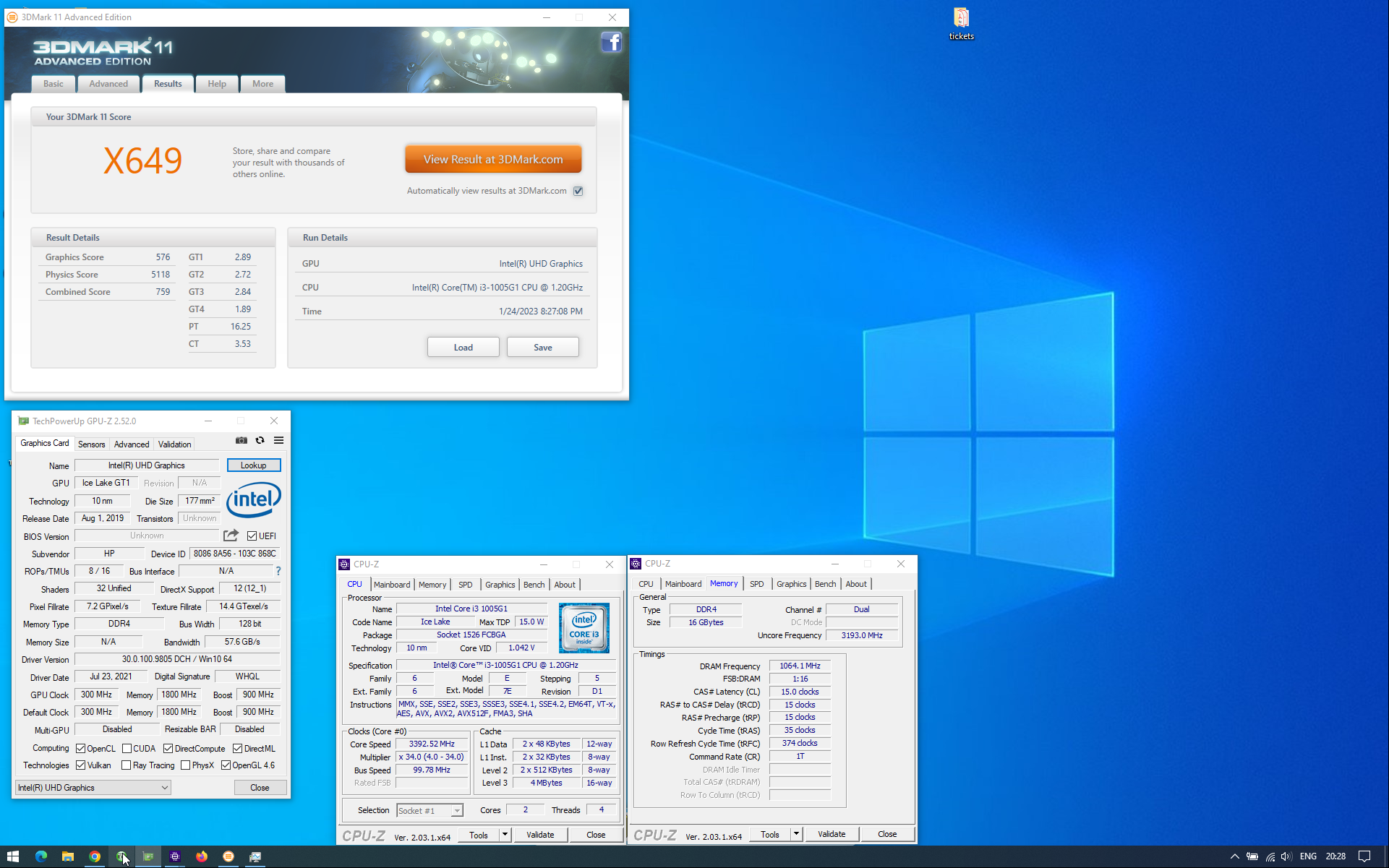Toggle the PhysX checkbox
Viewport: 1389px width, 868px height.
tap(186, 765)
